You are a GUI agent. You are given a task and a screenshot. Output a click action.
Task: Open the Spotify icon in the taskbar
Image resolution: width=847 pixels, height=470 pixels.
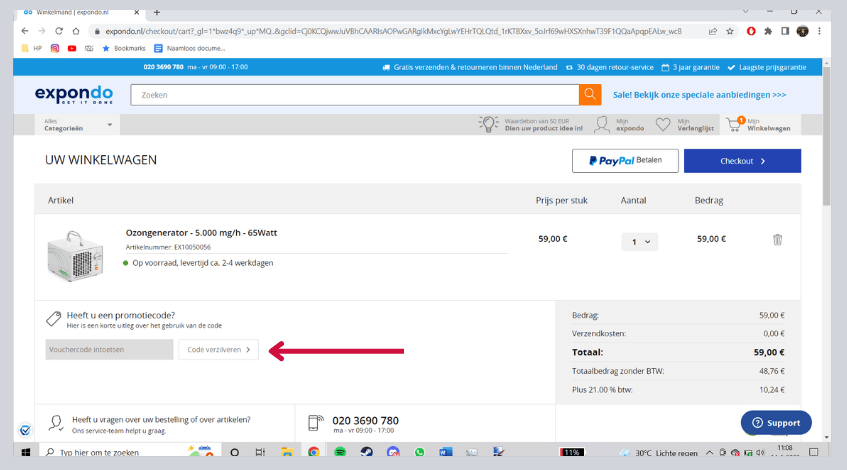(x=340, y=453)
